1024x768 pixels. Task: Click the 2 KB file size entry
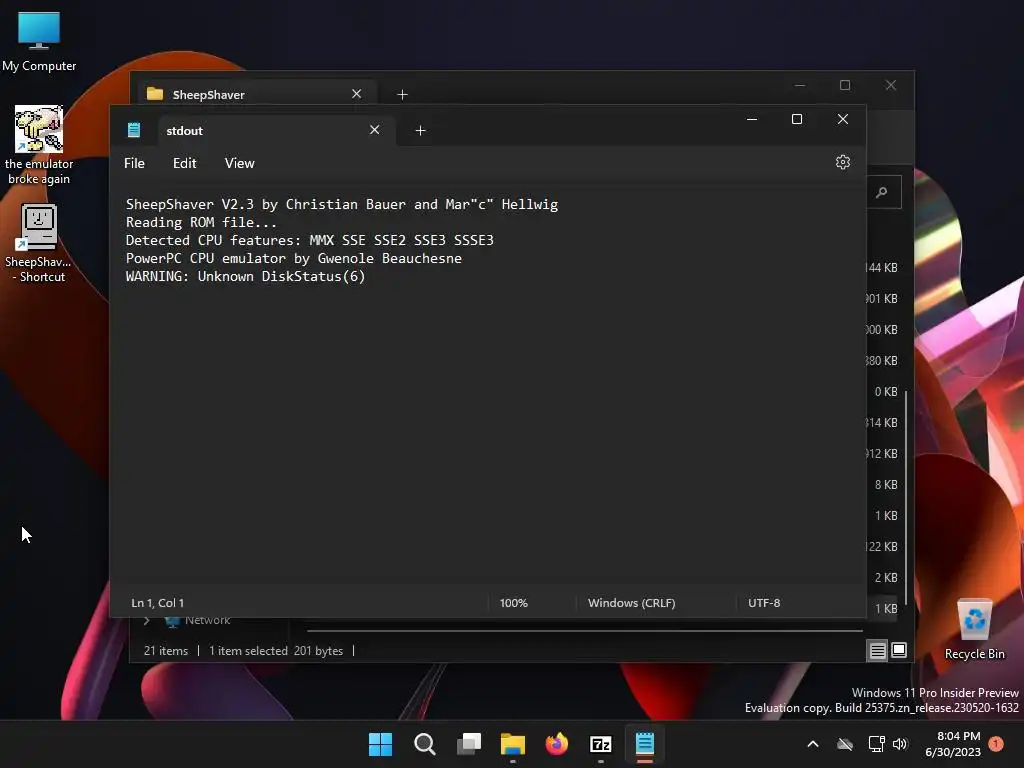tap(886, 577)
